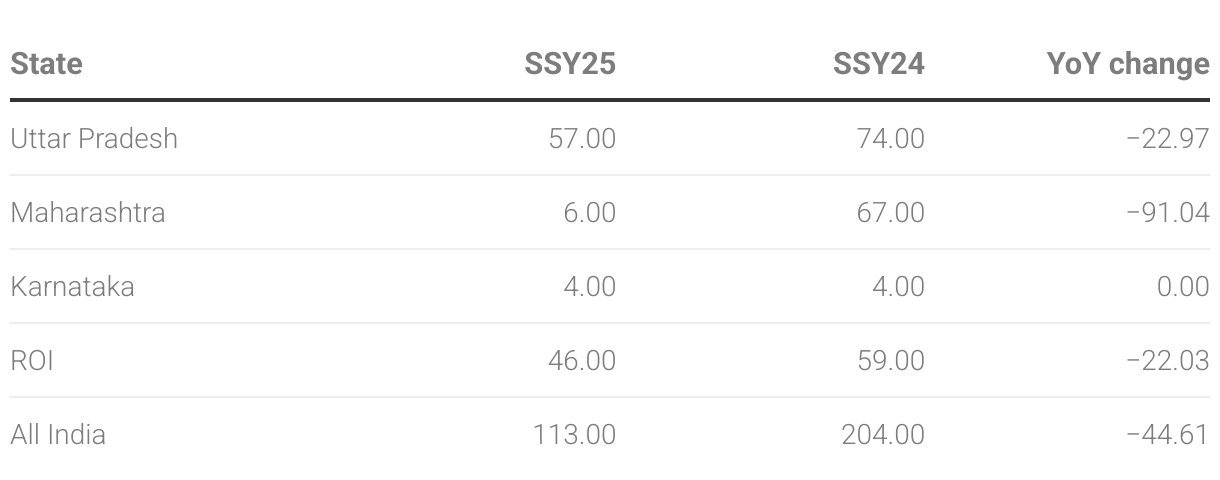Click the SSY24 column header

point(879,64)
